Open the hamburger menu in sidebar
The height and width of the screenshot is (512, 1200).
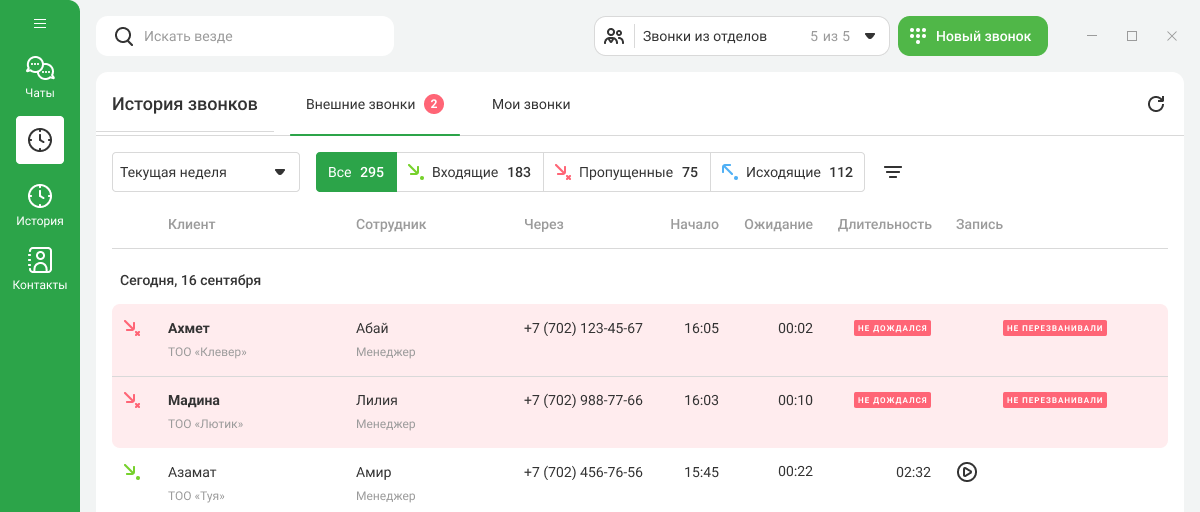[x=40, y=24]
